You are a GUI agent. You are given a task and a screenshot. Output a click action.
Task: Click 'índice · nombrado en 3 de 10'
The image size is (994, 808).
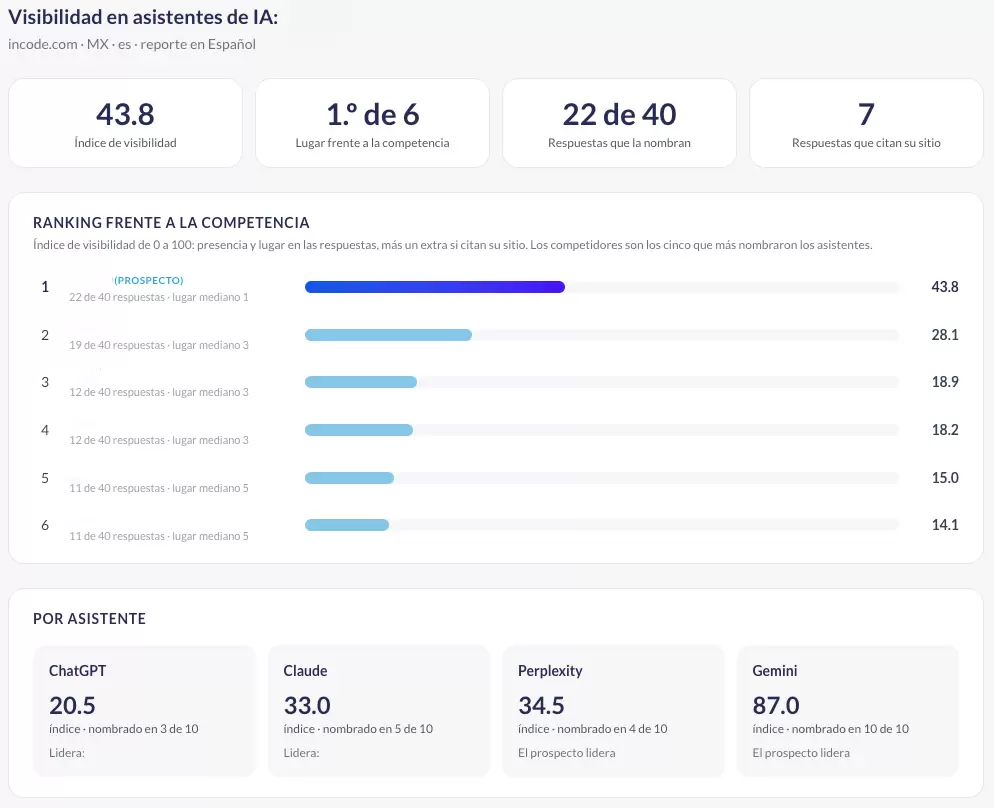[x=124, y=729]
